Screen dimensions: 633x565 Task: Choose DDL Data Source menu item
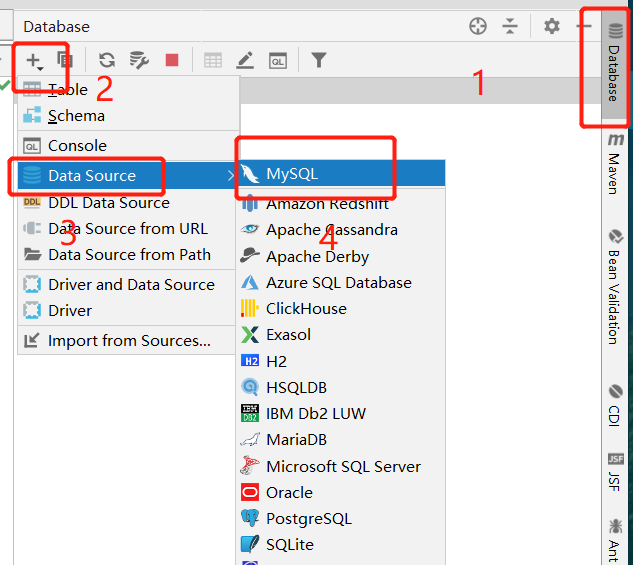click(127, 203)
